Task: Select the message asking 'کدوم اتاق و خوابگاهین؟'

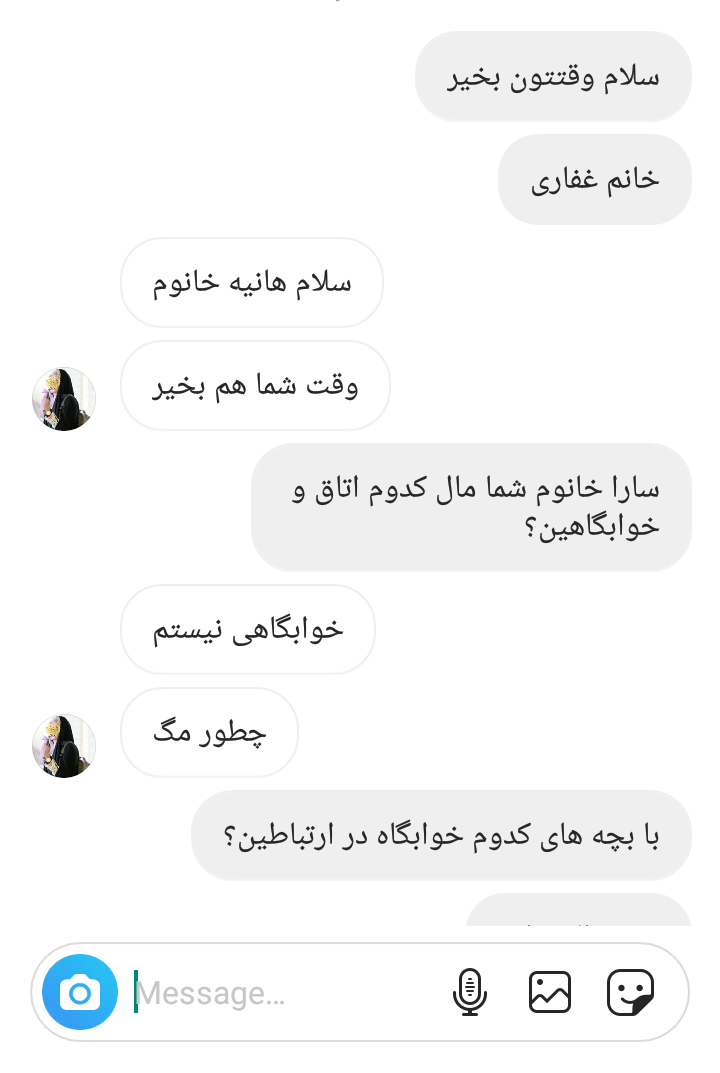Action: pos(471,507)
